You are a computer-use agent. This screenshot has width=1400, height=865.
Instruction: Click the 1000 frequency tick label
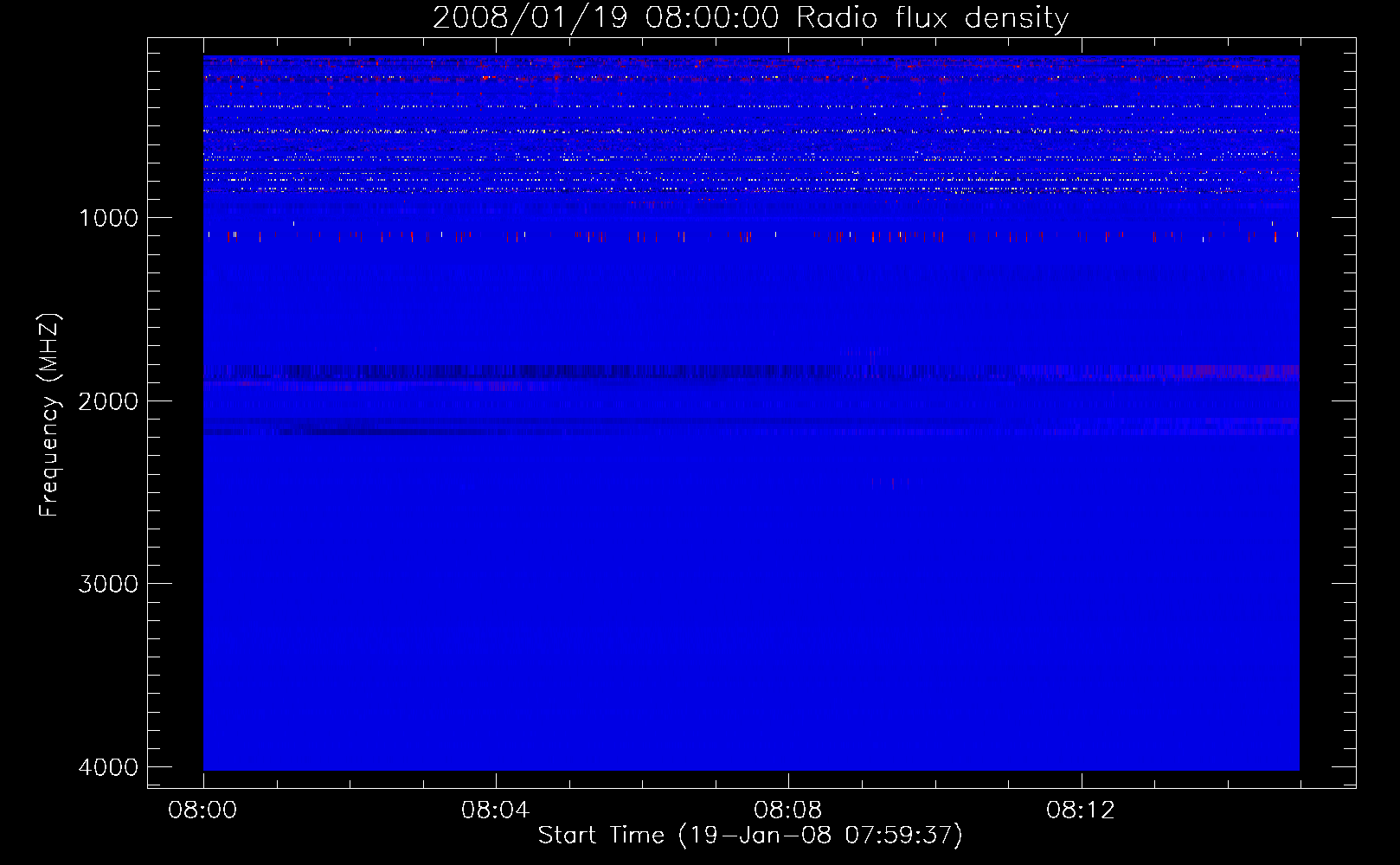108,218
